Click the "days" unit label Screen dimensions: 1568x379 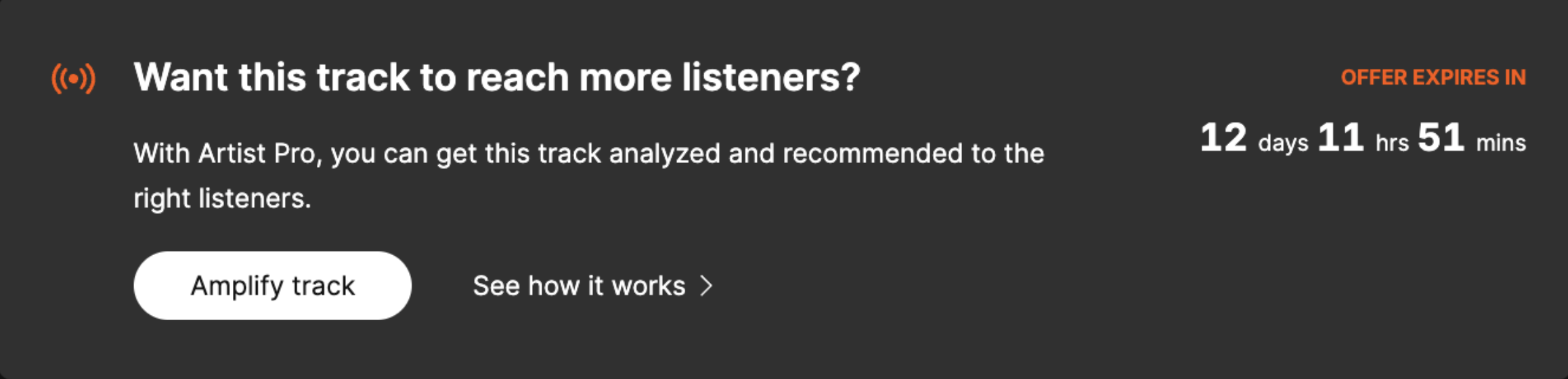coord(1283,143)
